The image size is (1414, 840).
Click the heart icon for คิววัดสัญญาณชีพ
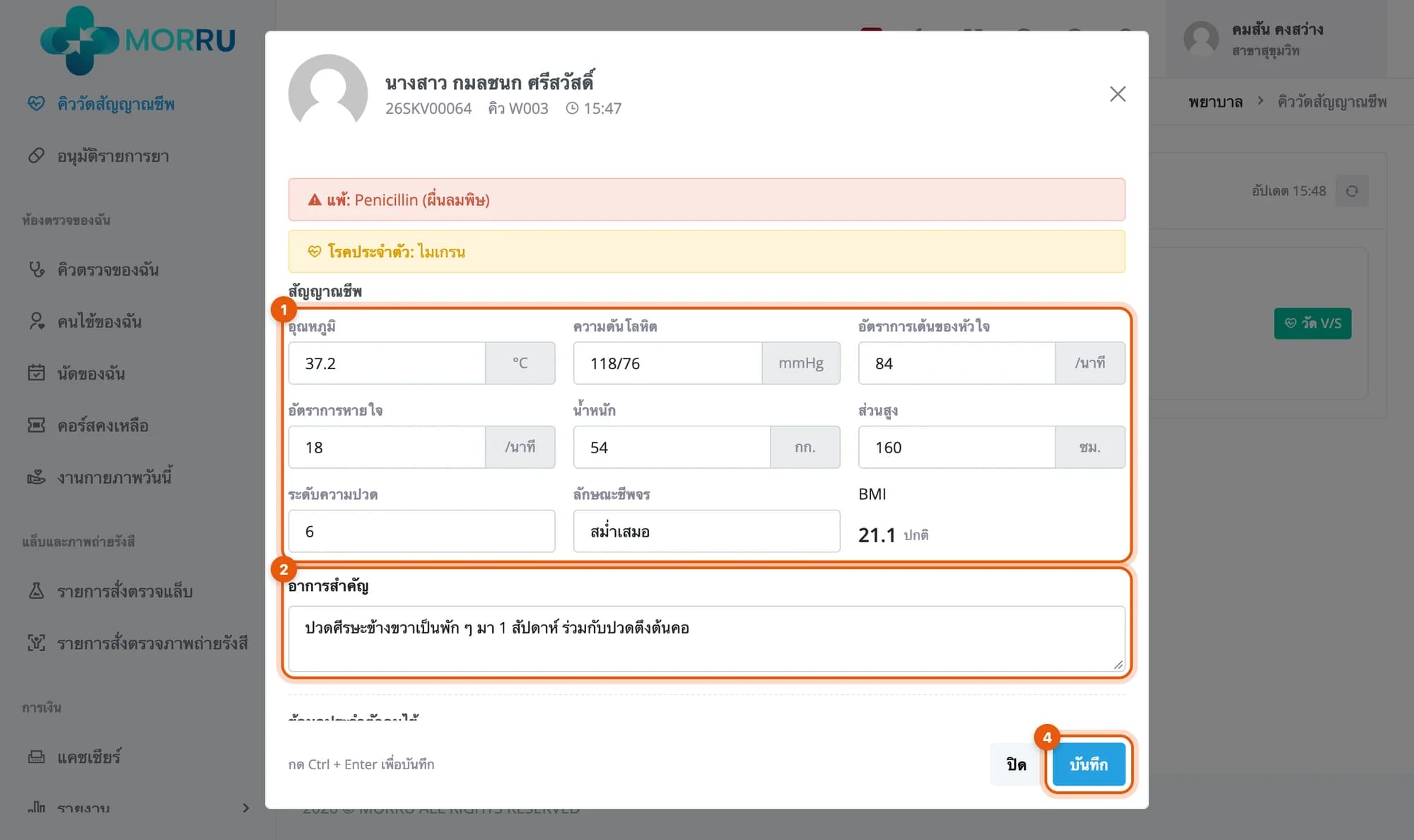tap(36, 104)
